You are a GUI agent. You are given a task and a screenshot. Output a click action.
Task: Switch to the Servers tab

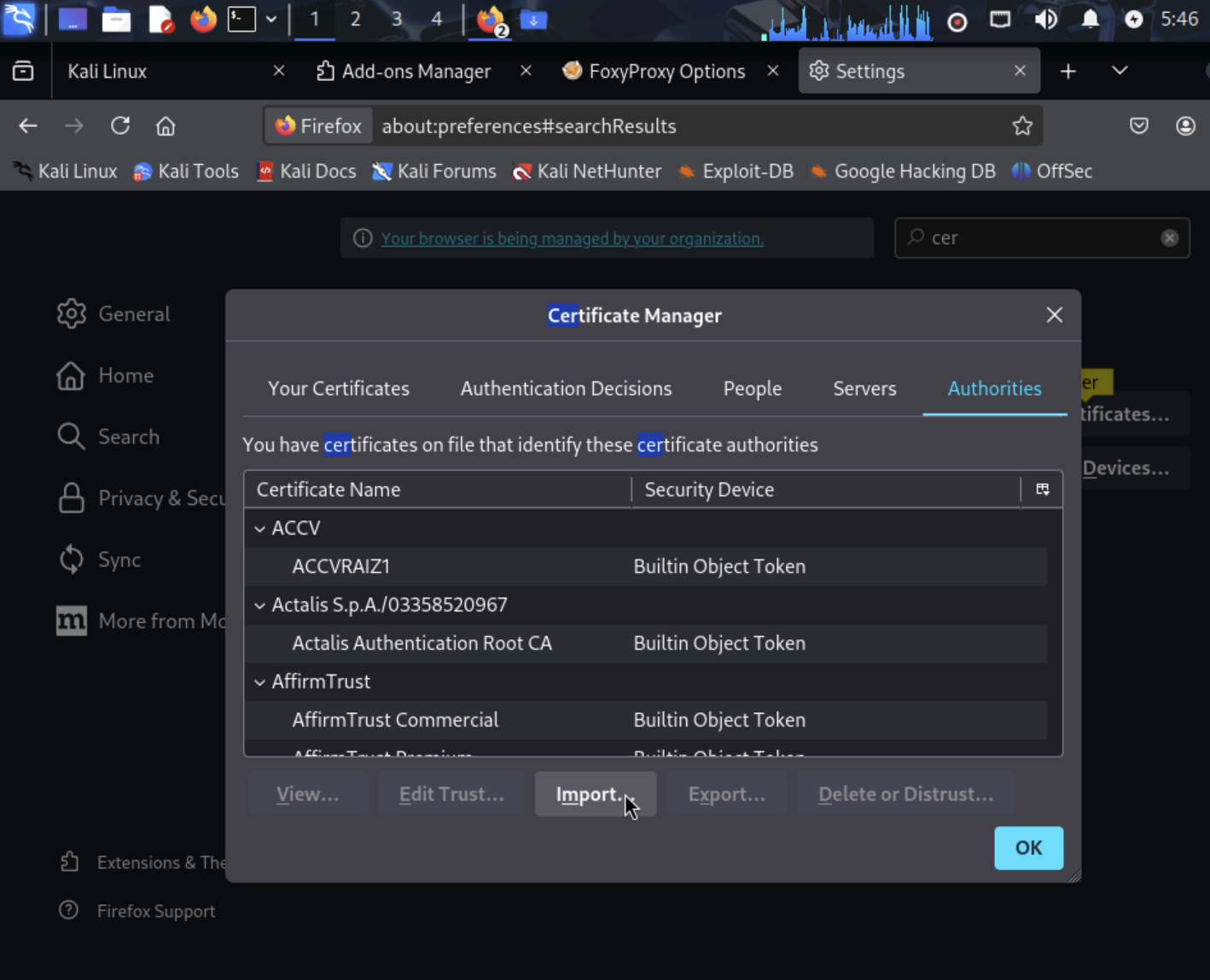(x=864, y=389)
